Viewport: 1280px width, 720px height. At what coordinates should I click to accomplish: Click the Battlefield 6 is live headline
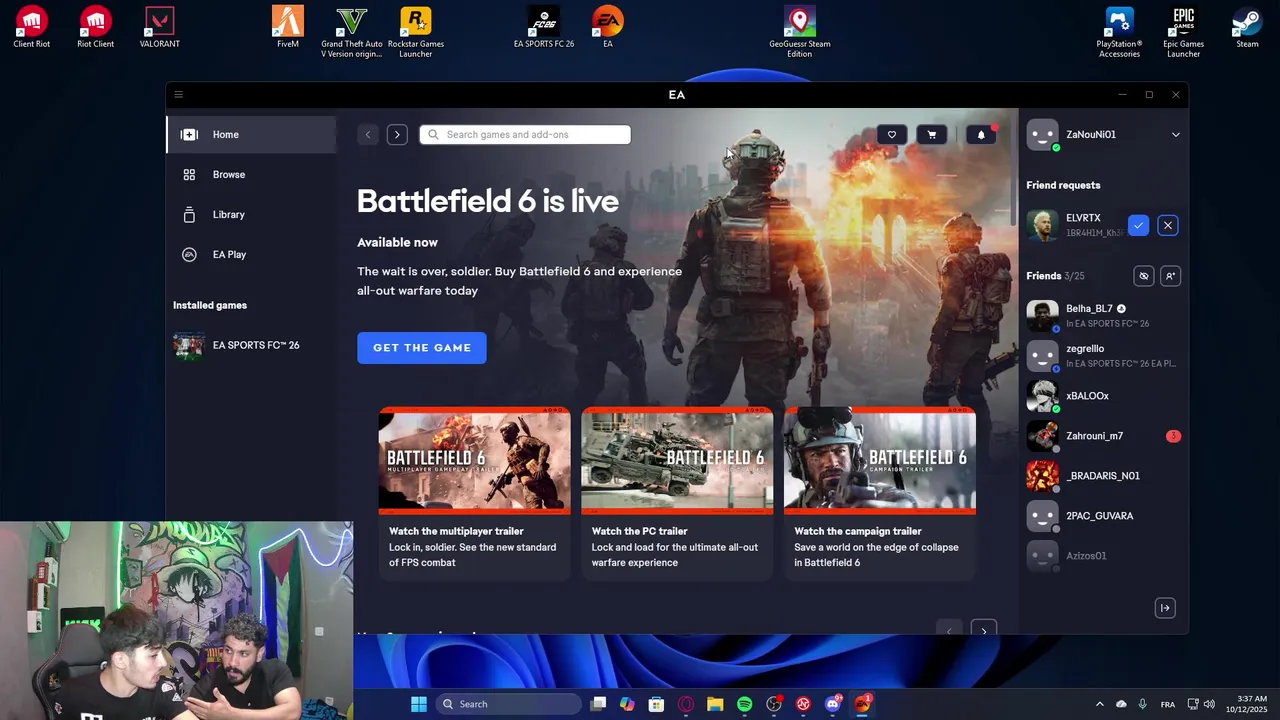pos(488,201)
